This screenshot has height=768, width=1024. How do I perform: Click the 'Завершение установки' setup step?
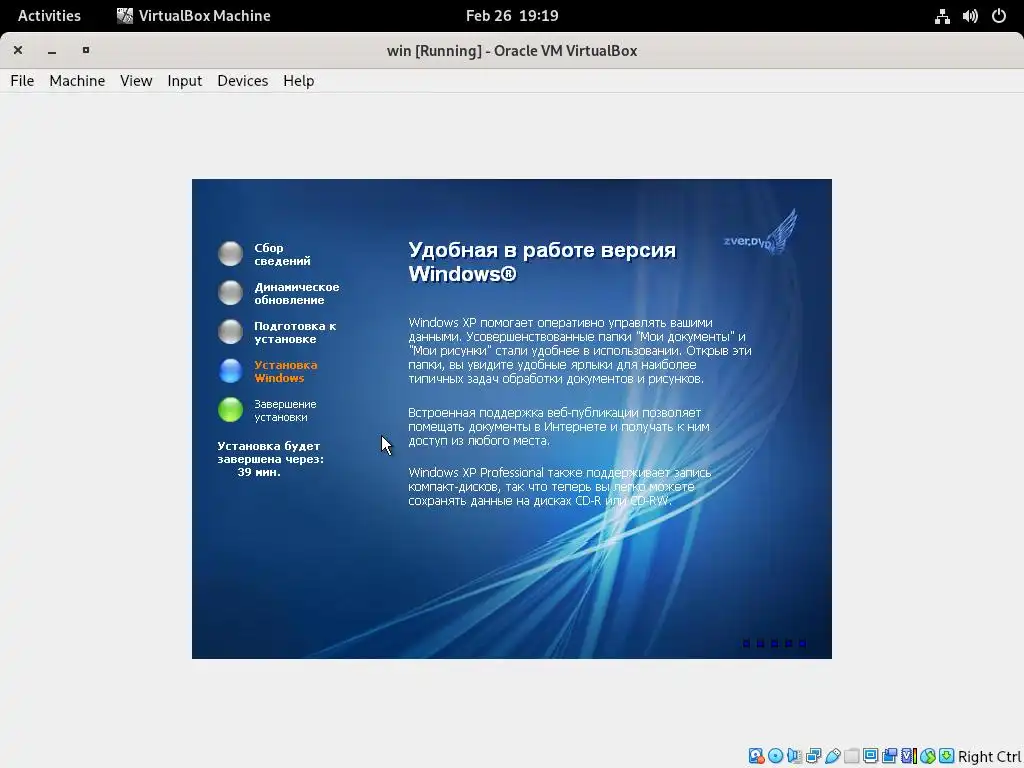tap(285, 410)
